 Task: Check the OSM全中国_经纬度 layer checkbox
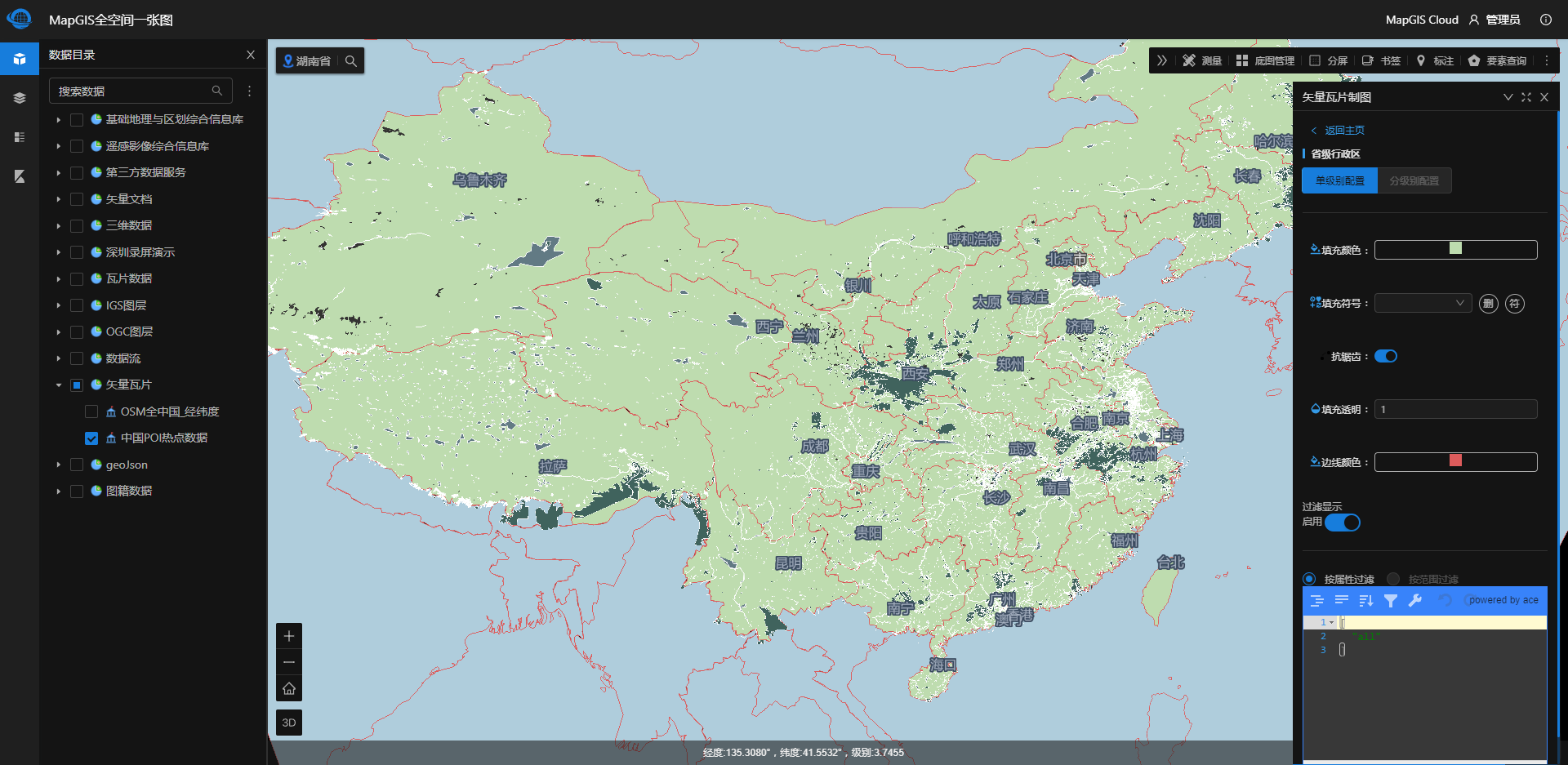click(x=91, y=411)
